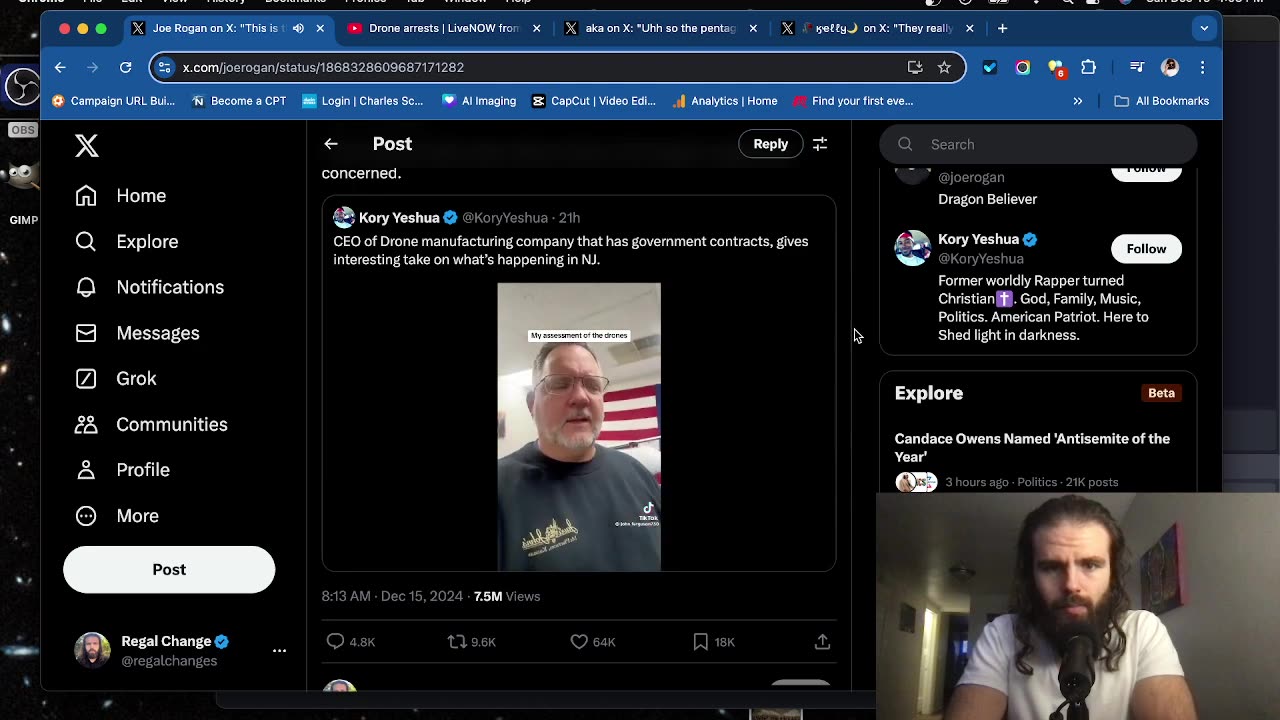
Task: Open Explore in X sidebar
Action: point(126,242)
